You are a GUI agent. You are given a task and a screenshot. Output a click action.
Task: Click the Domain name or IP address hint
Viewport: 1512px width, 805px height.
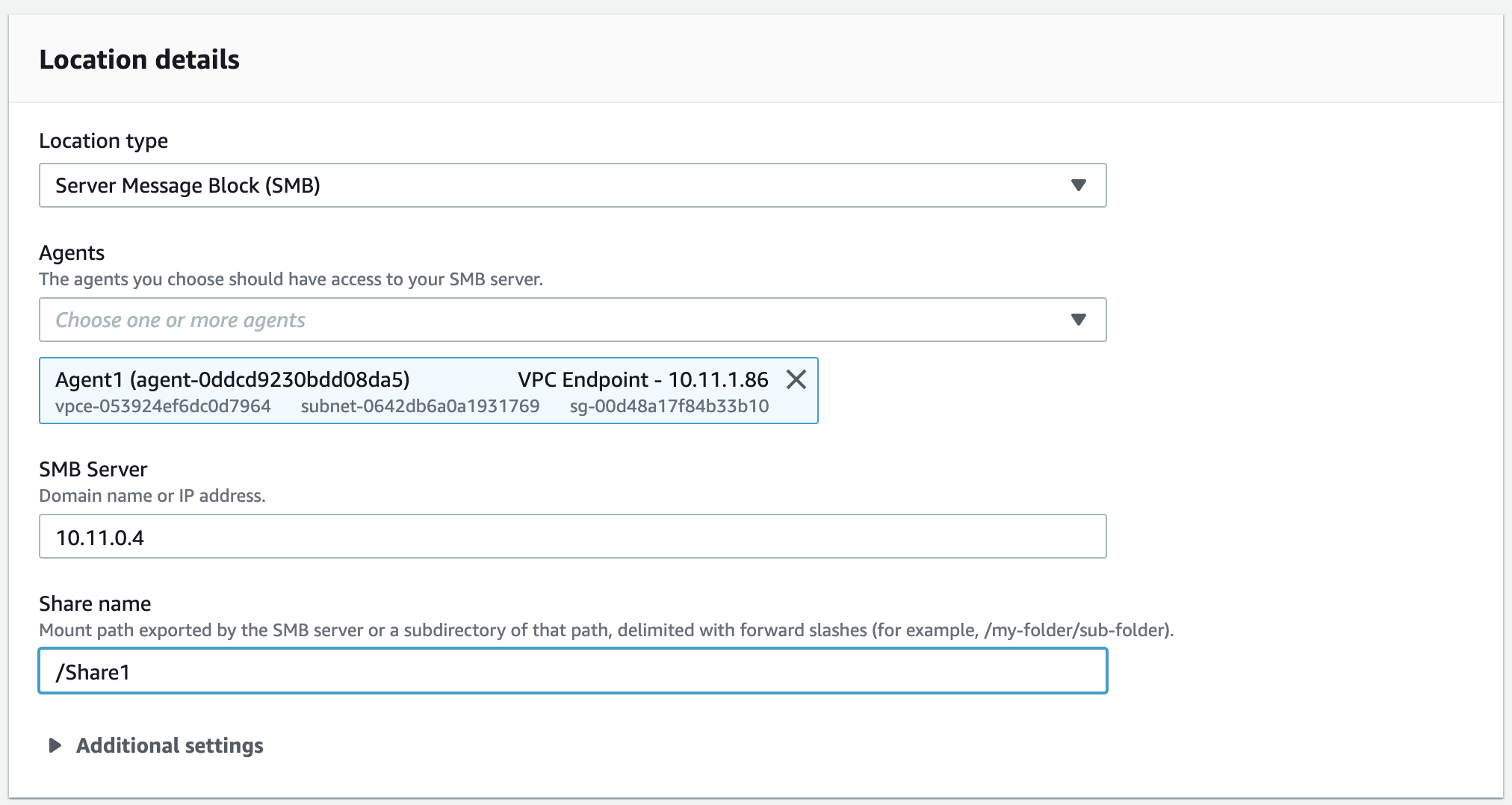(152, 496)
